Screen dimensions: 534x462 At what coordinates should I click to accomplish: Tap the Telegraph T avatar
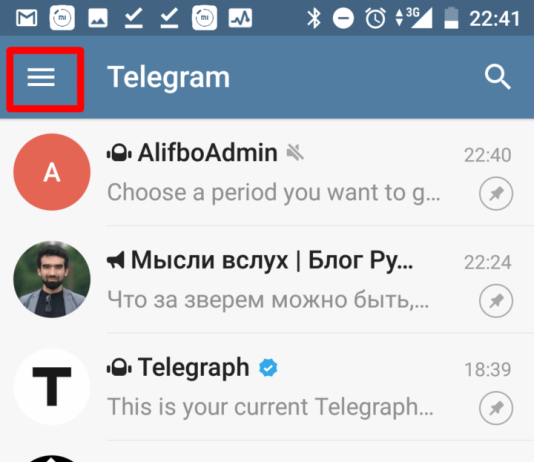tap(52, 386)
